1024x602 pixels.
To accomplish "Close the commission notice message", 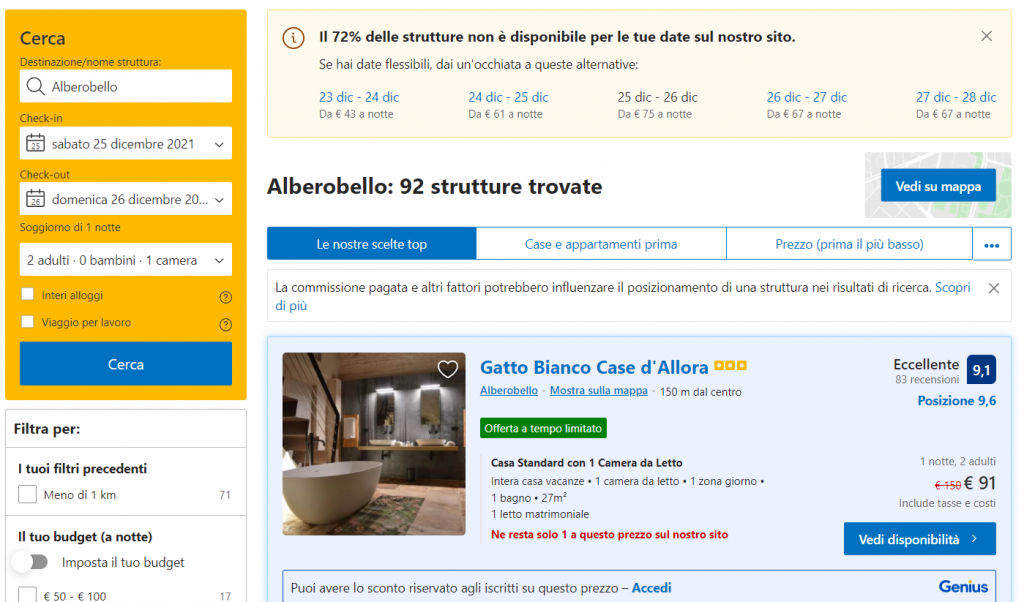I will click(x=993, y=288).
